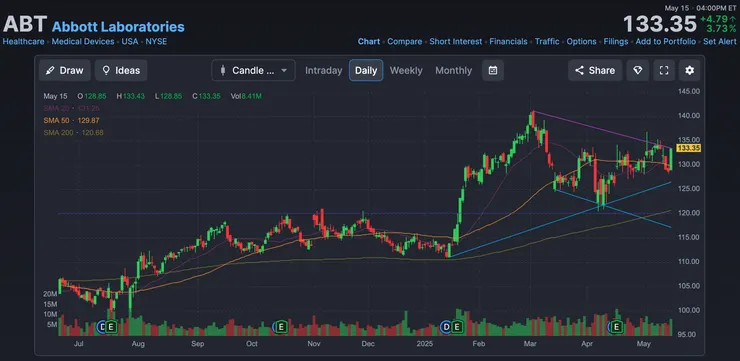The width and height of the screenshot is (740, 361).
Task: Click the January 2025 earnings E marker
Action: (x=456, y=327)
